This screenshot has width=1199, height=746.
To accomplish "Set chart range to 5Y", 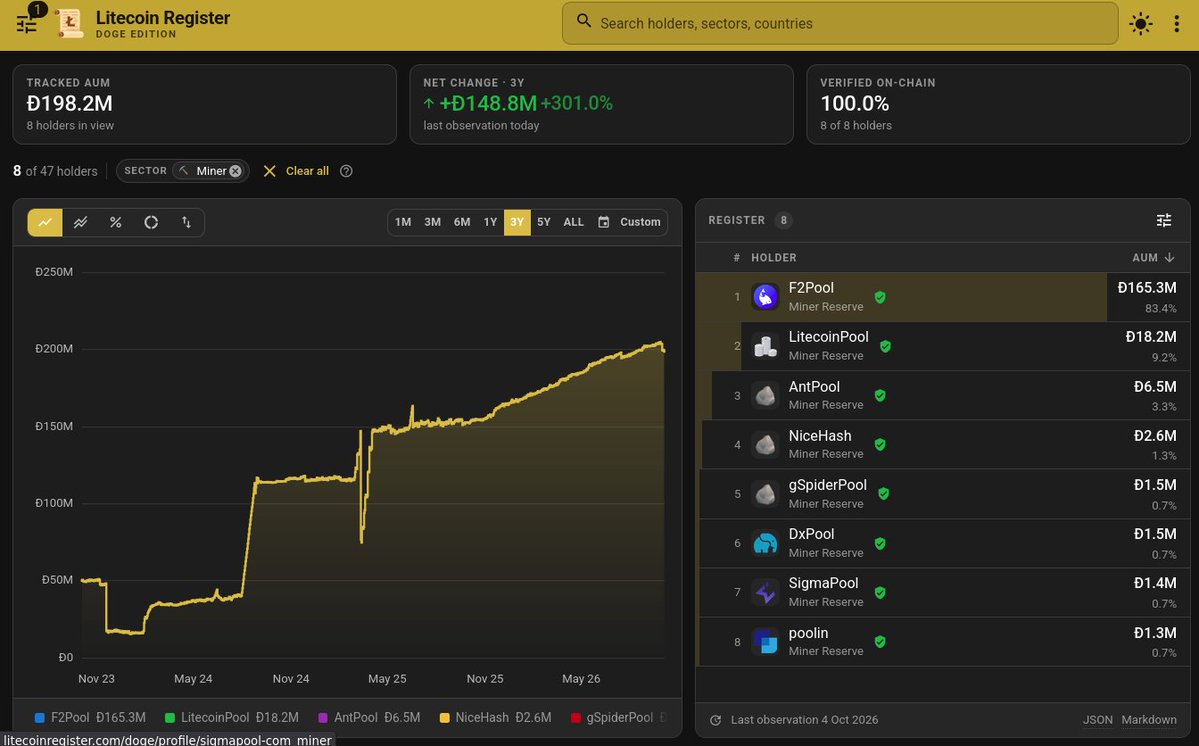I will [x=544, y=222].
